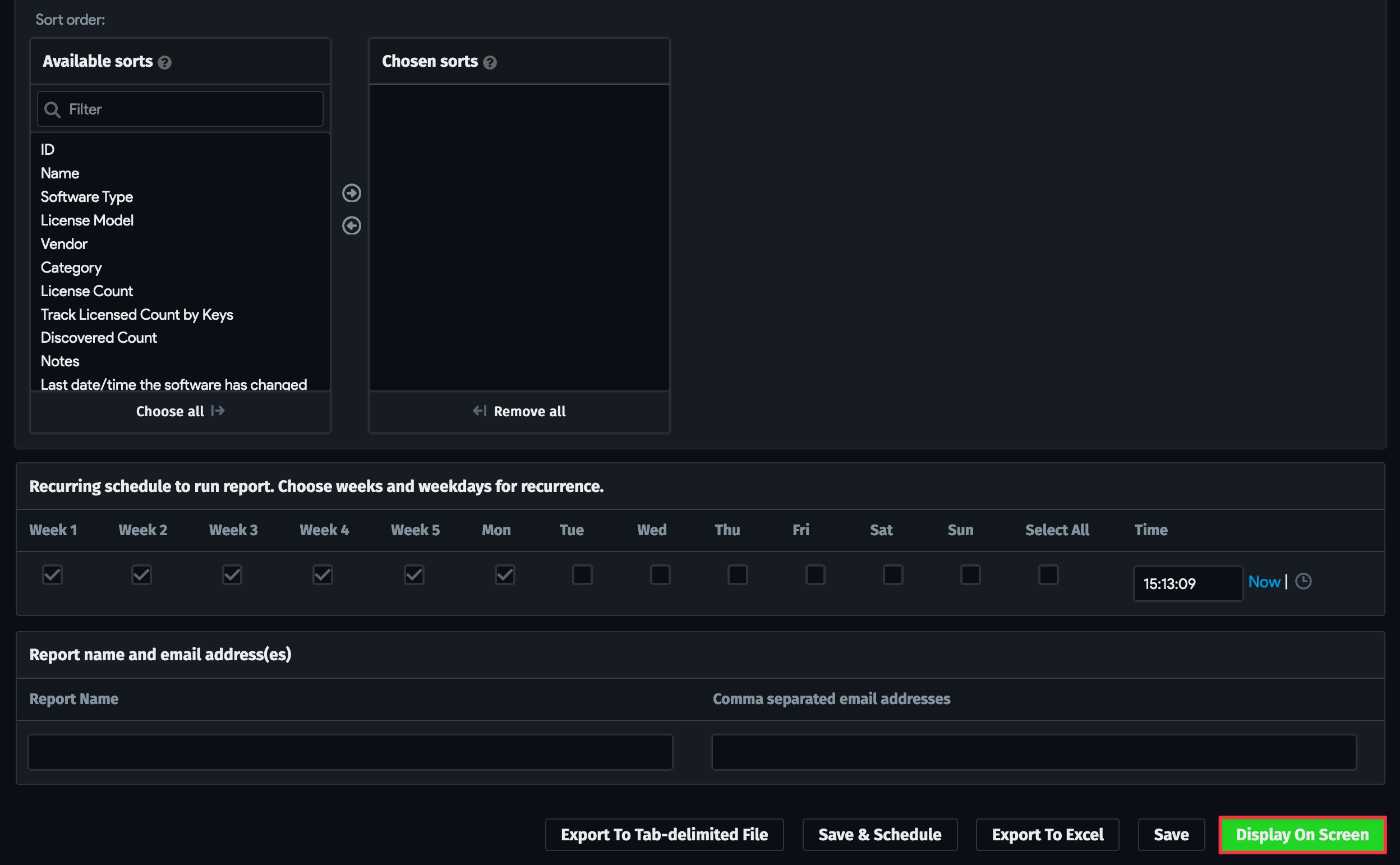Viewport: 1400px width, 865px height.
Task: Click the Report Name input field
Action: click(351, 752)
